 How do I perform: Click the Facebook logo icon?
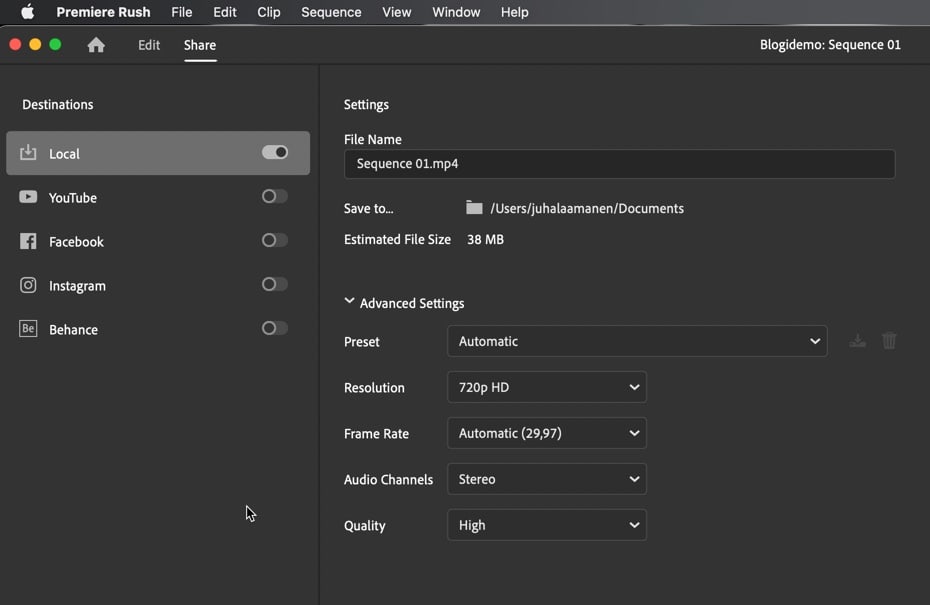[x=28, y=241]
